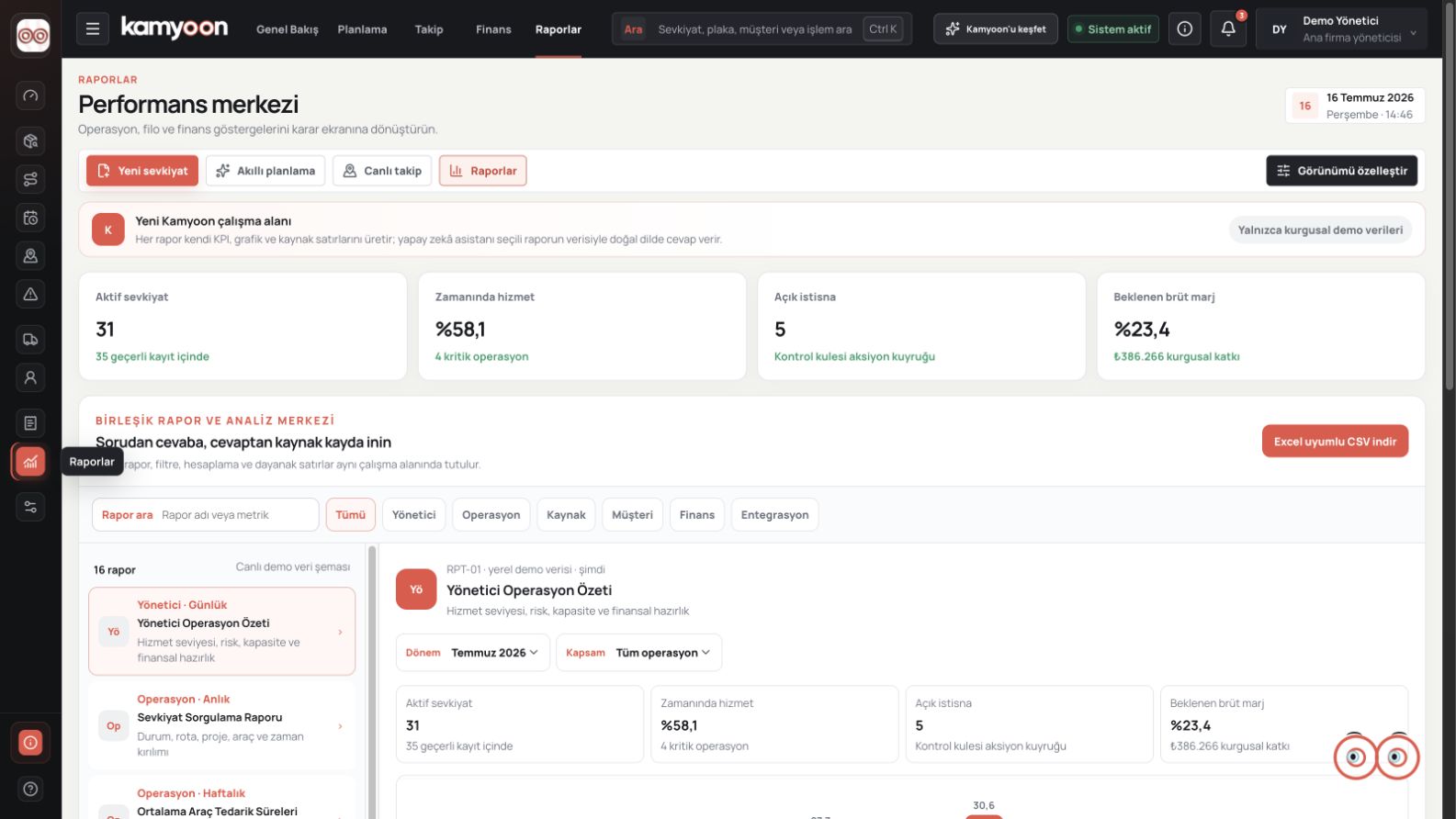
Task: Open the Dönem Temmuz 2026 dropdown
Action: point(473,653)
